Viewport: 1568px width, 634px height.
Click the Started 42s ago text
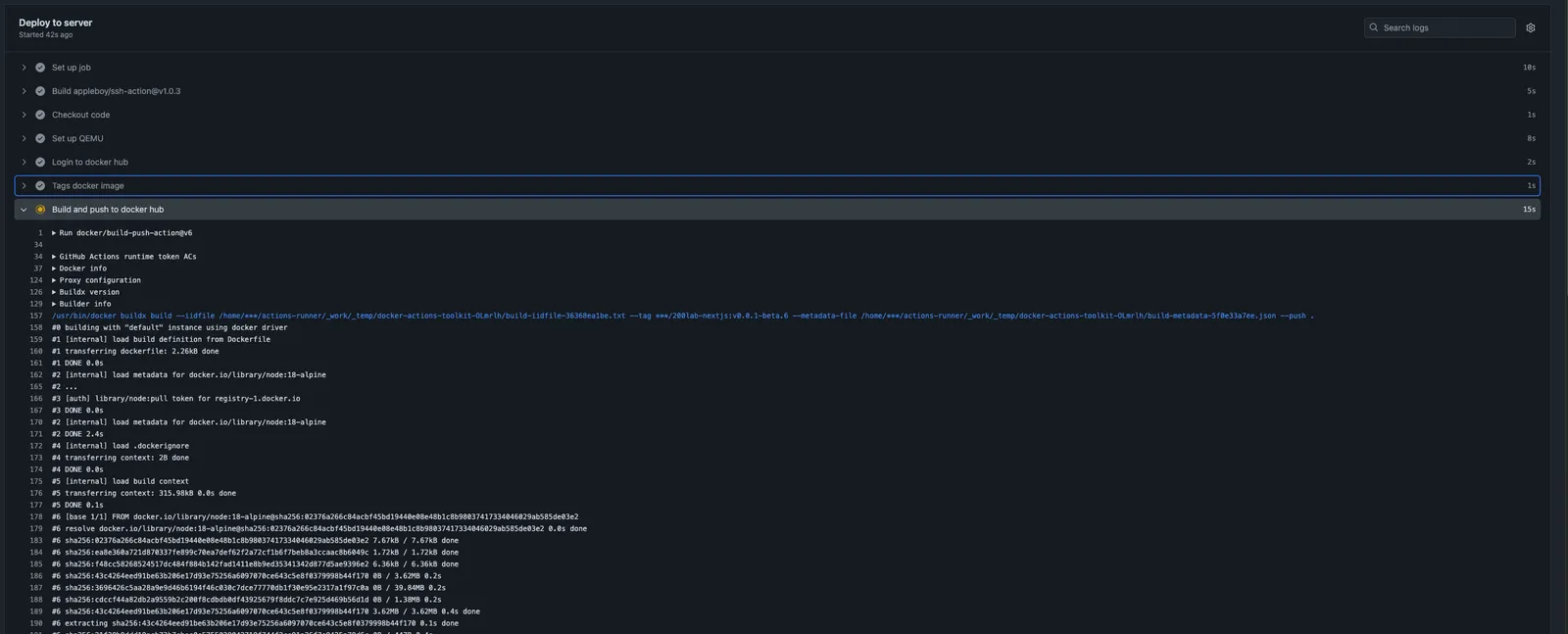click(x=45, y=34)
